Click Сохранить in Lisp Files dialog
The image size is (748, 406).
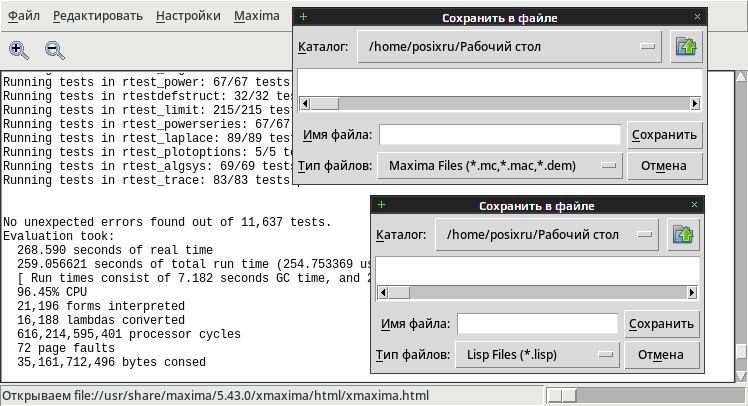[x=662, y=324]
